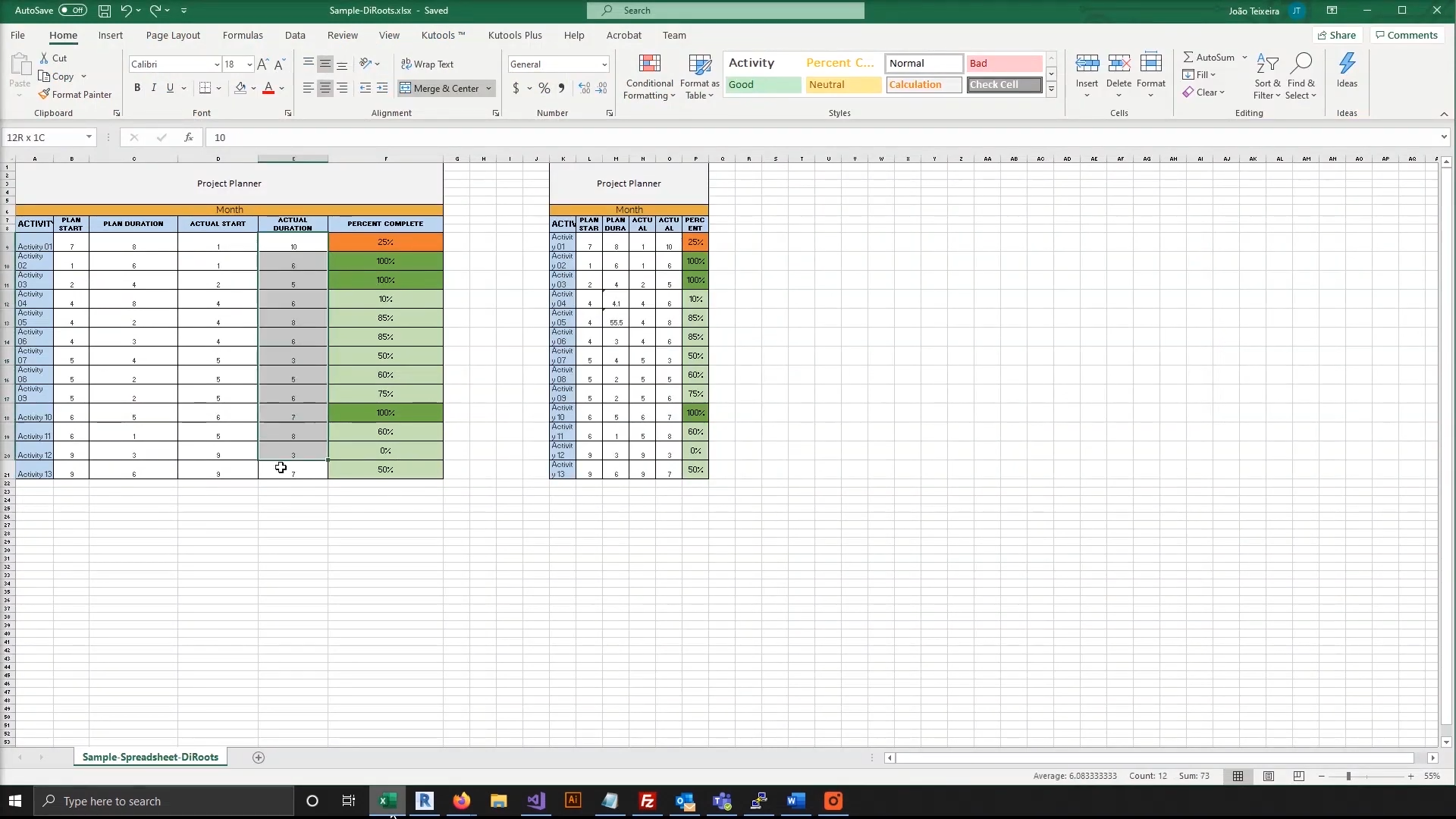Open the Kutools Plus tab
Screen dimensions: 1456x819
(515, 36)
